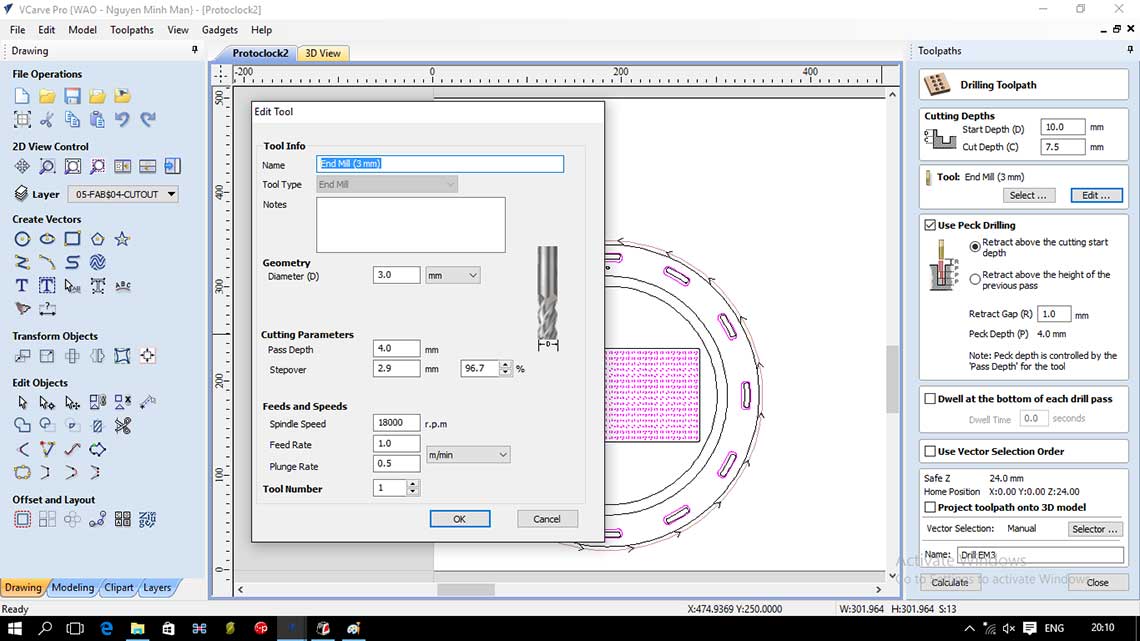Click Cancel in Edit Tool dialog

tap(547, 519)
